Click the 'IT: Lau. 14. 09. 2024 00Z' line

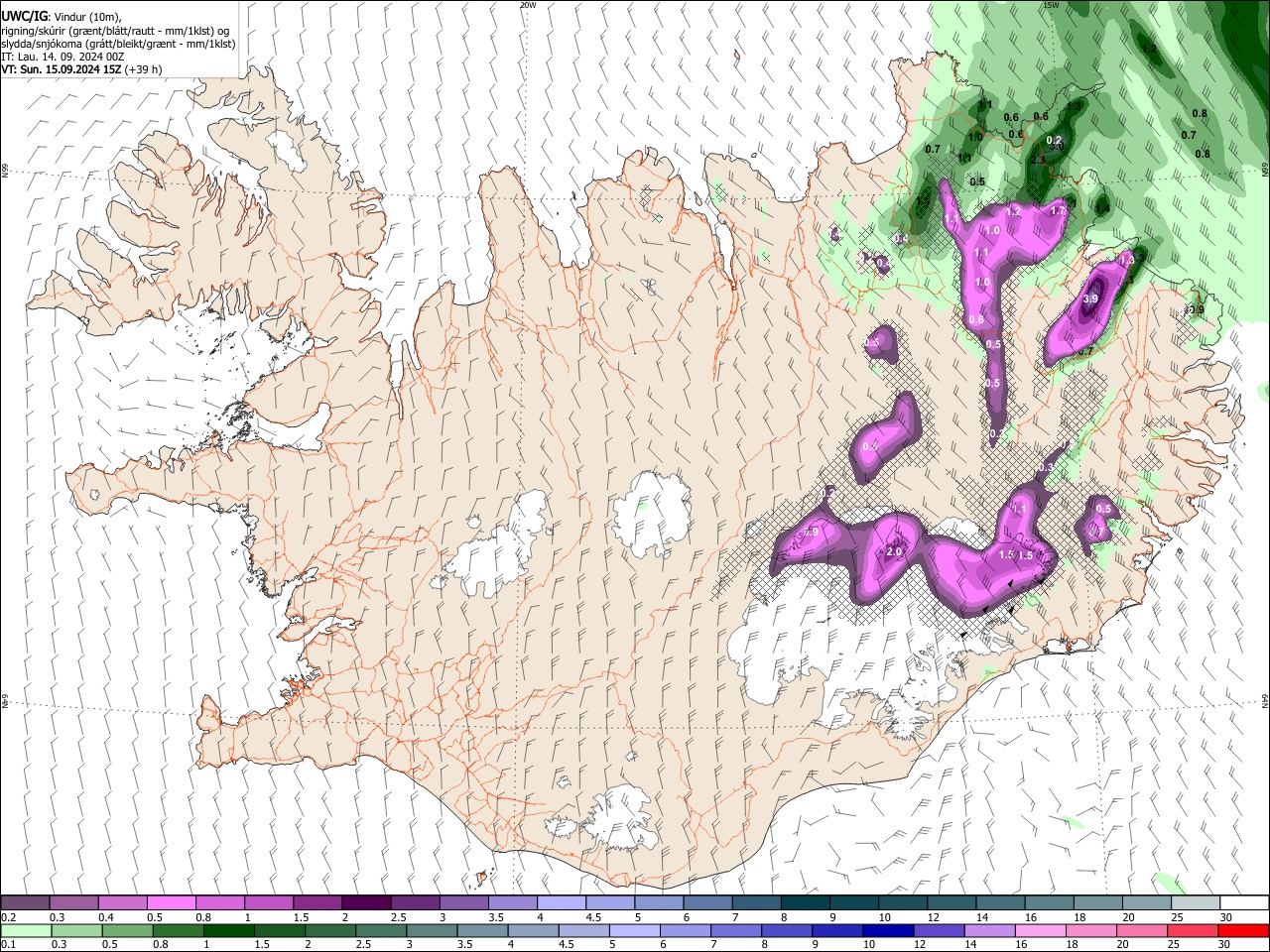pyautogui.click(x=63, y=57)
